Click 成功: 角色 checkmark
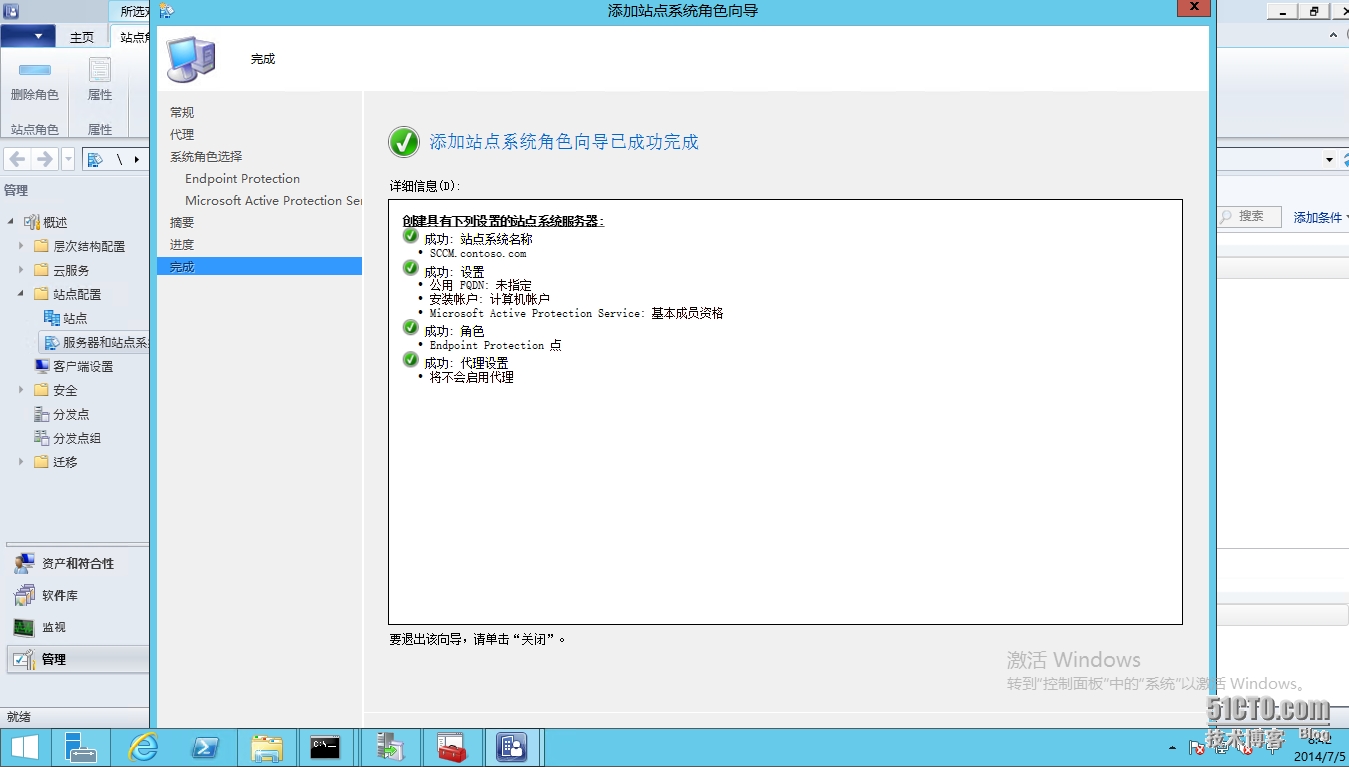Image resolution: width=1349 pixels, height=767 pixels. coord(410,327)
